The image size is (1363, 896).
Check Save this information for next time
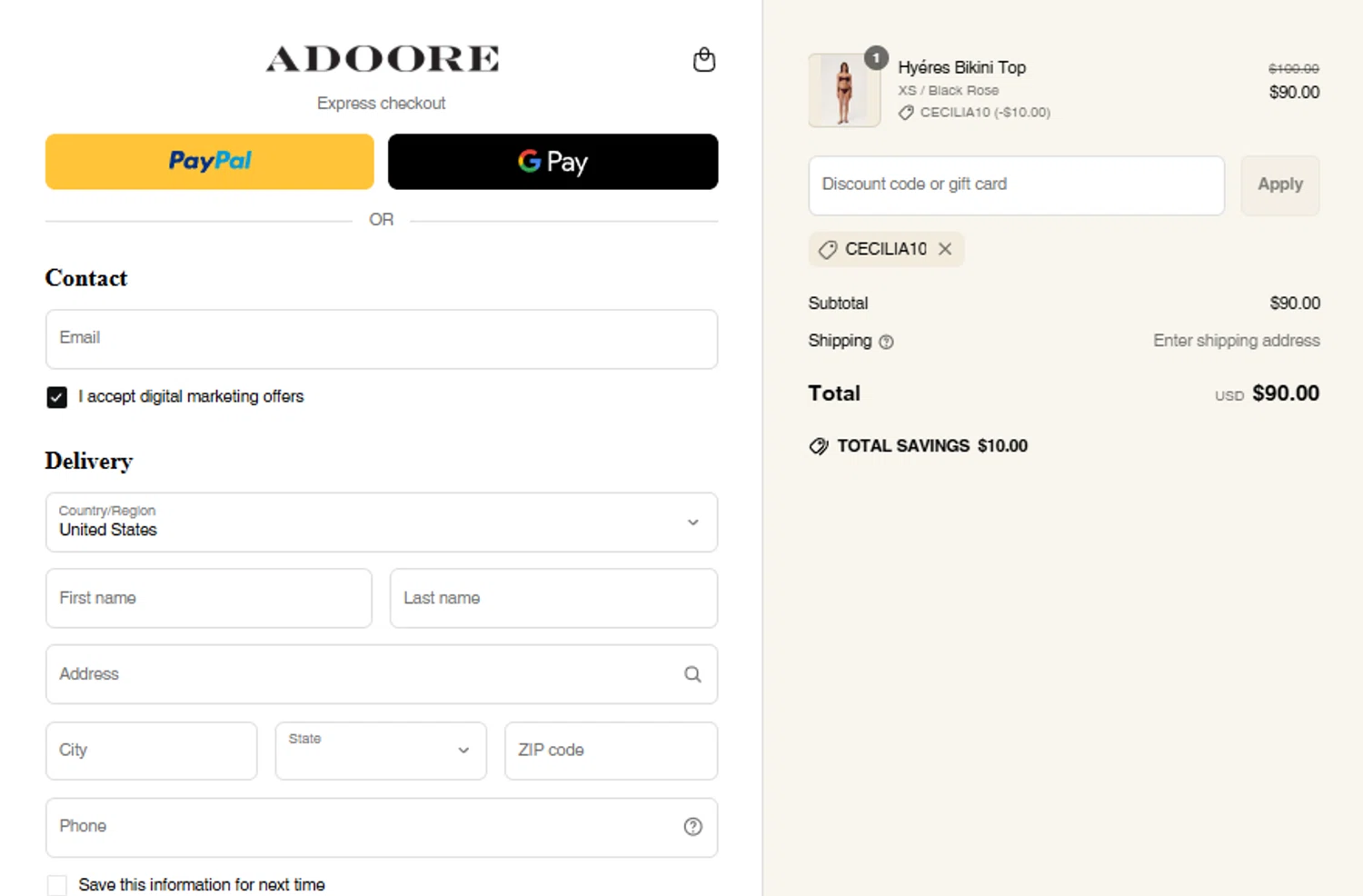56,885
